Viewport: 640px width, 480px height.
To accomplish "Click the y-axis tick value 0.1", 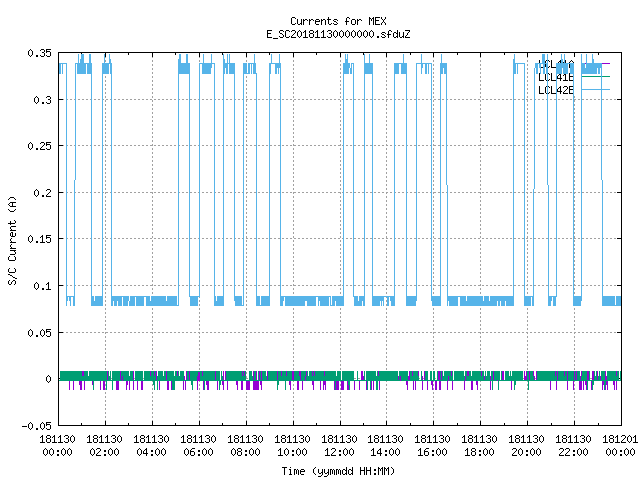I will click(42, 286).
